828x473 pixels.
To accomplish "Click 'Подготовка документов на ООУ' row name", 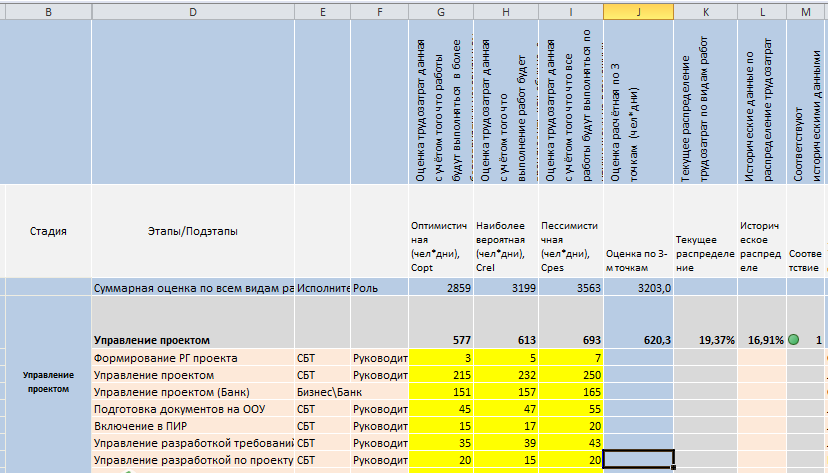I will (x=193, y=409).
